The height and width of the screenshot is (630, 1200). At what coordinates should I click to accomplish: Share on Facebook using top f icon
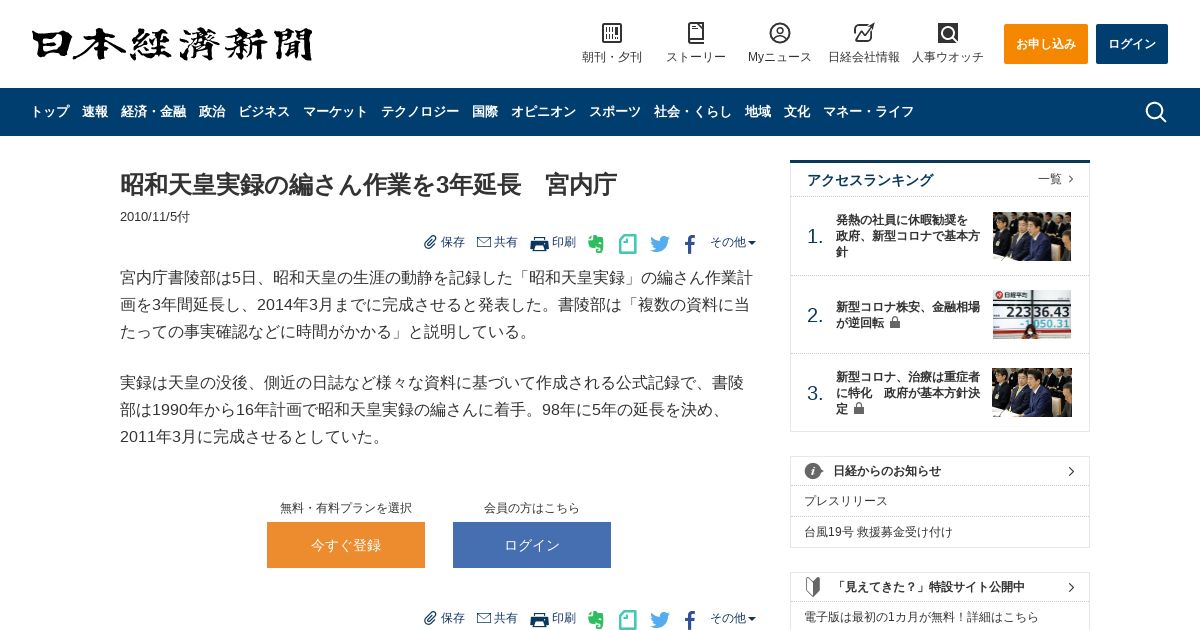[x=690, y=244]
